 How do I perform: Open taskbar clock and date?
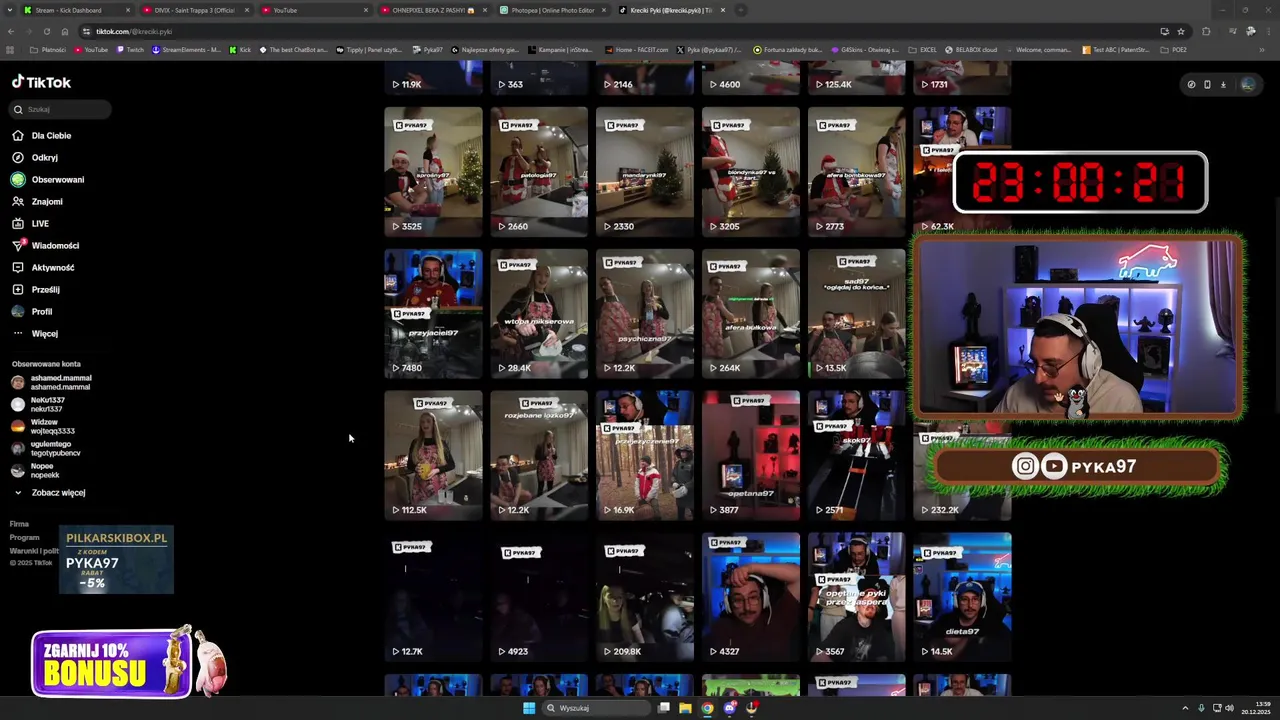[1256, 708]
